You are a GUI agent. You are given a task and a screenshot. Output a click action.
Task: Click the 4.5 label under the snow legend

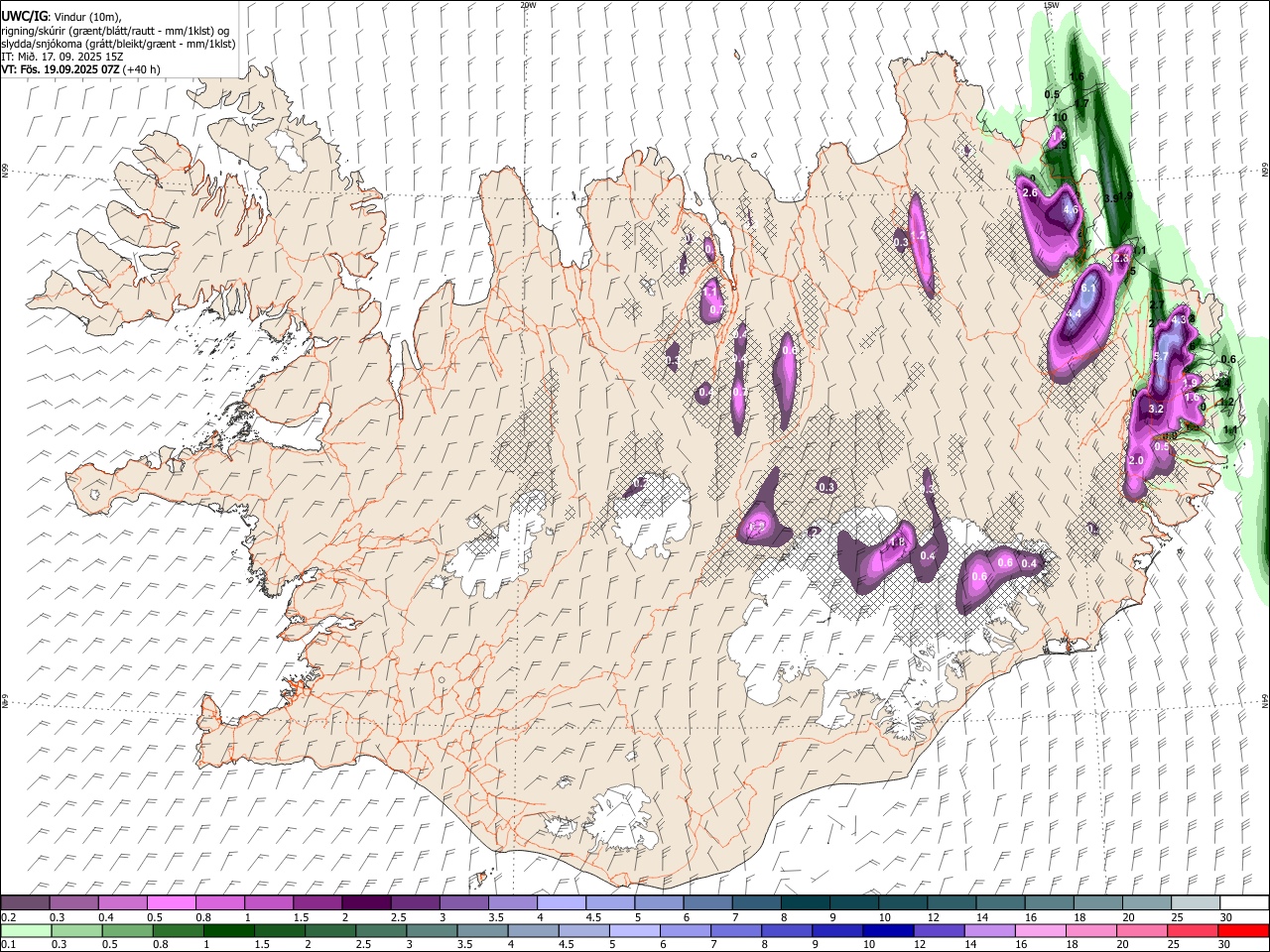[x=593, y=917]
